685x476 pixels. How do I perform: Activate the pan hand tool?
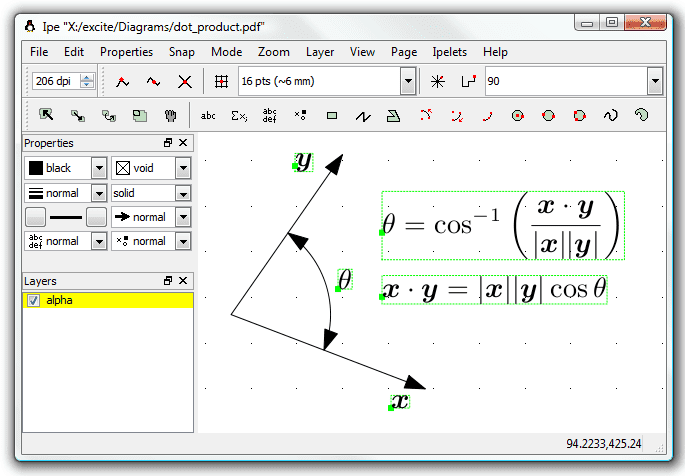click(170, 116)
